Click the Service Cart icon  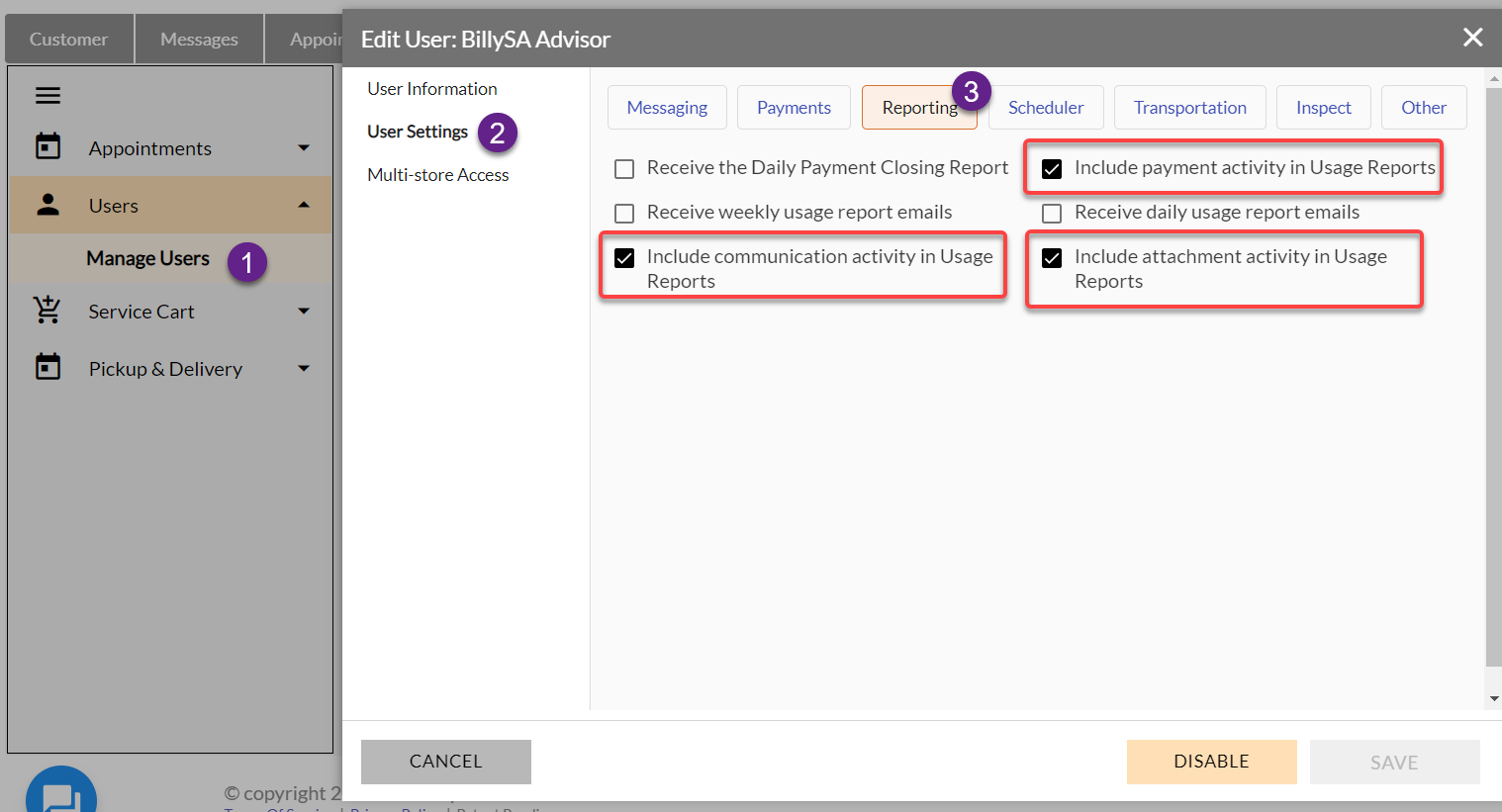point(47,310)
